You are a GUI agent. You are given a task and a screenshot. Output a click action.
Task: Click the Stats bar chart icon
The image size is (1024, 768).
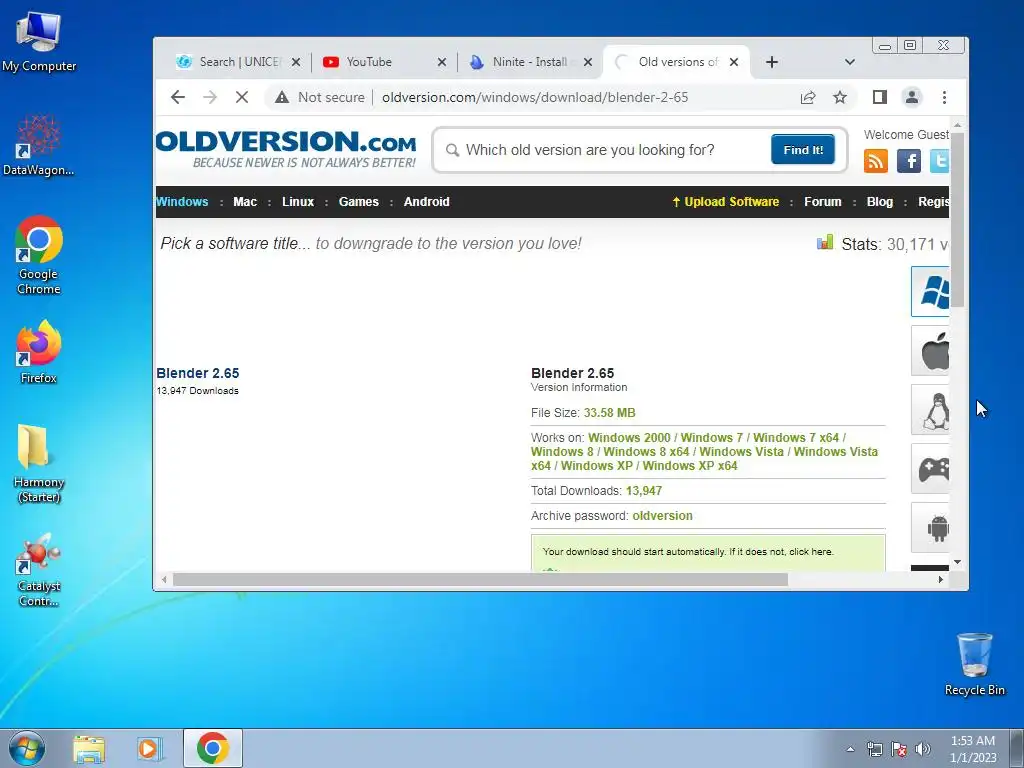(825, 243)
